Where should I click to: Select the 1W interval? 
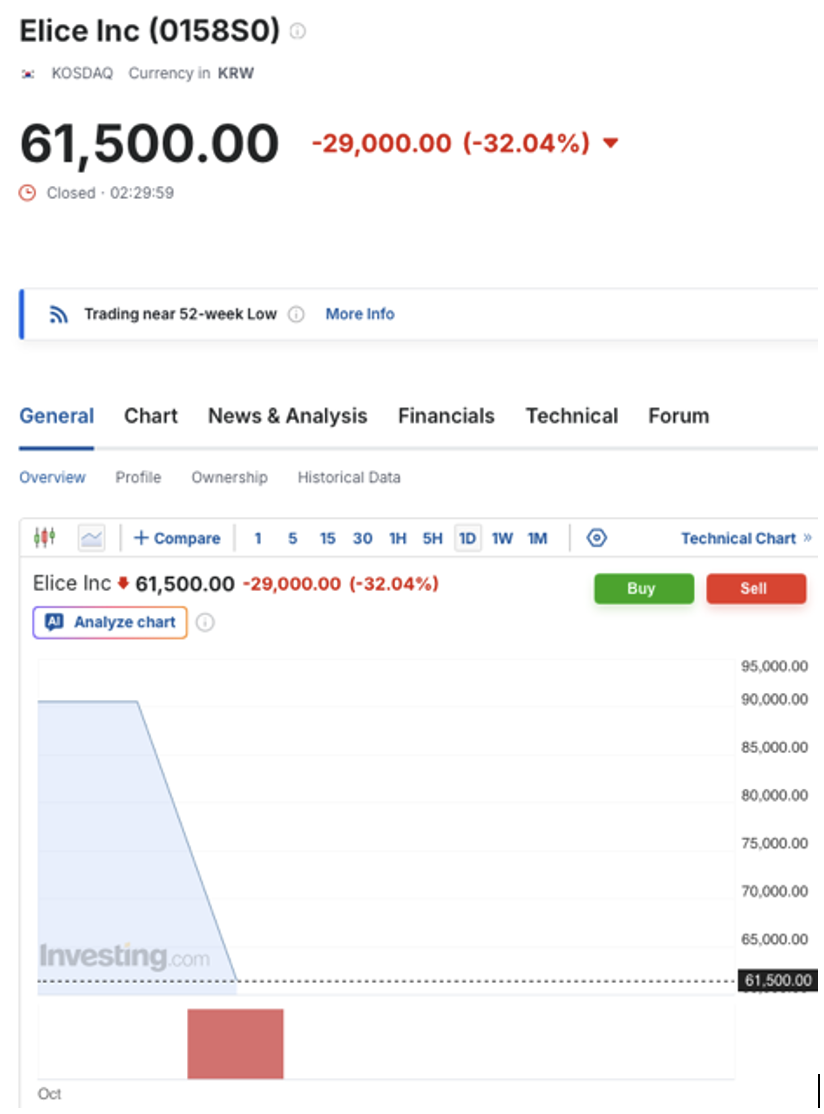(x=502, y=539)
